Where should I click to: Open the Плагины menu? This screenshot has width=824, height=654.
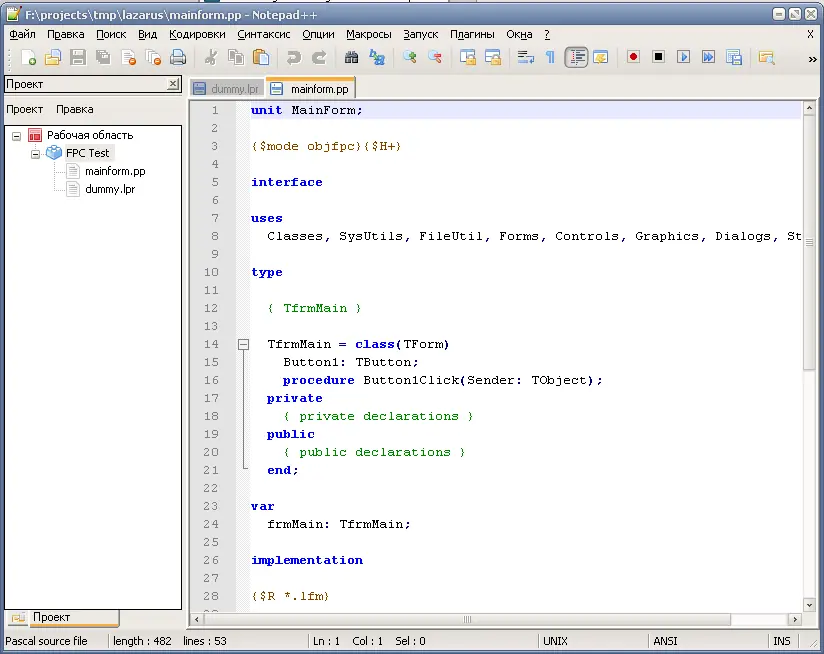click(472, 34)
